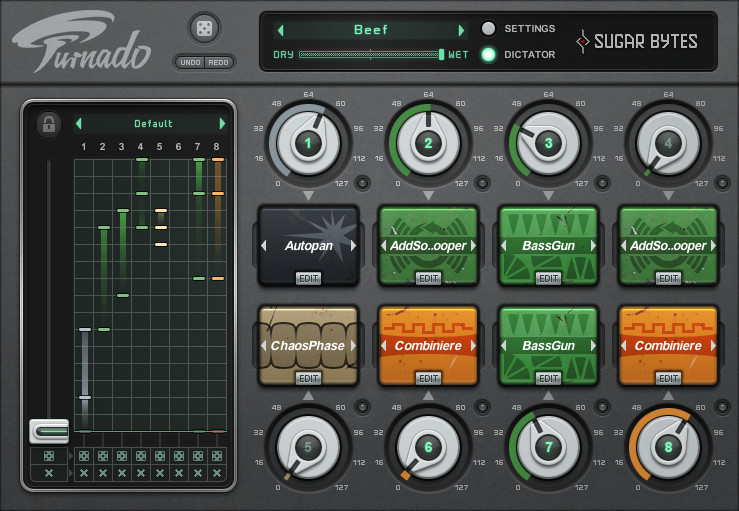Open the Beef preset name menu
Screen dimensions: 739x511
(x=371, y=30)
